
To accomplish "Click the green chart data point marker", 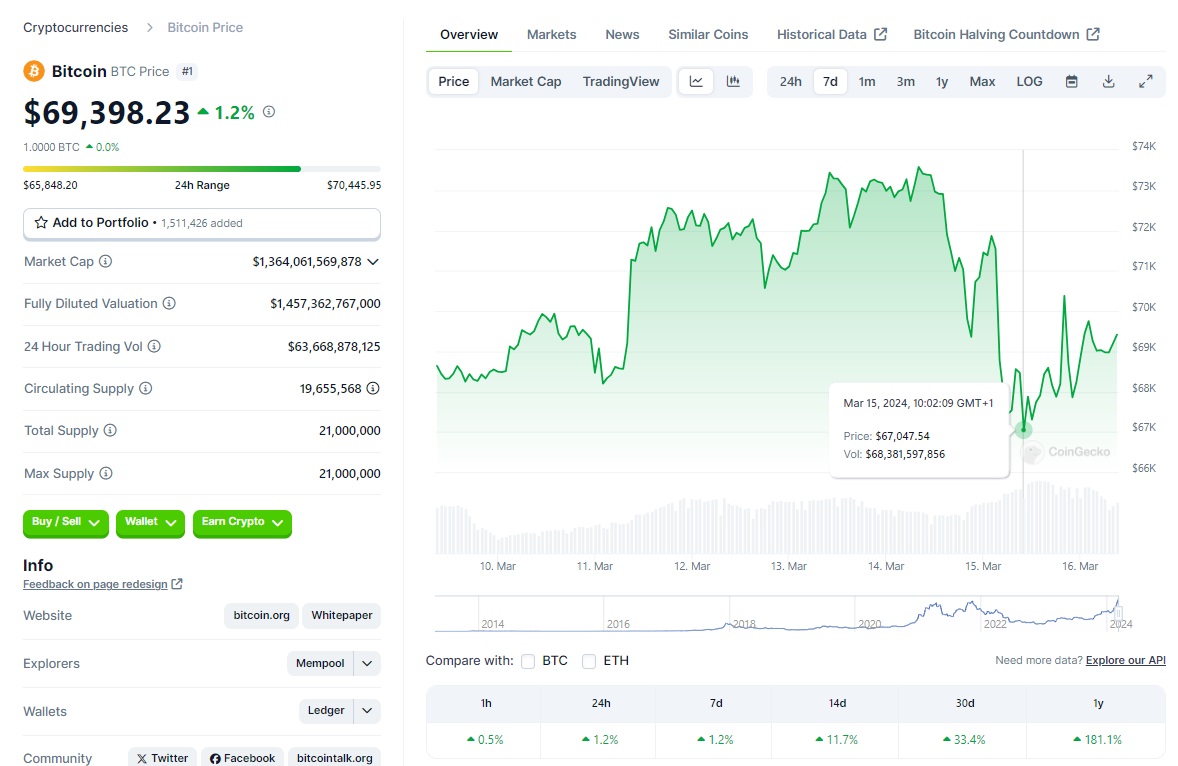I will 1023,430.
